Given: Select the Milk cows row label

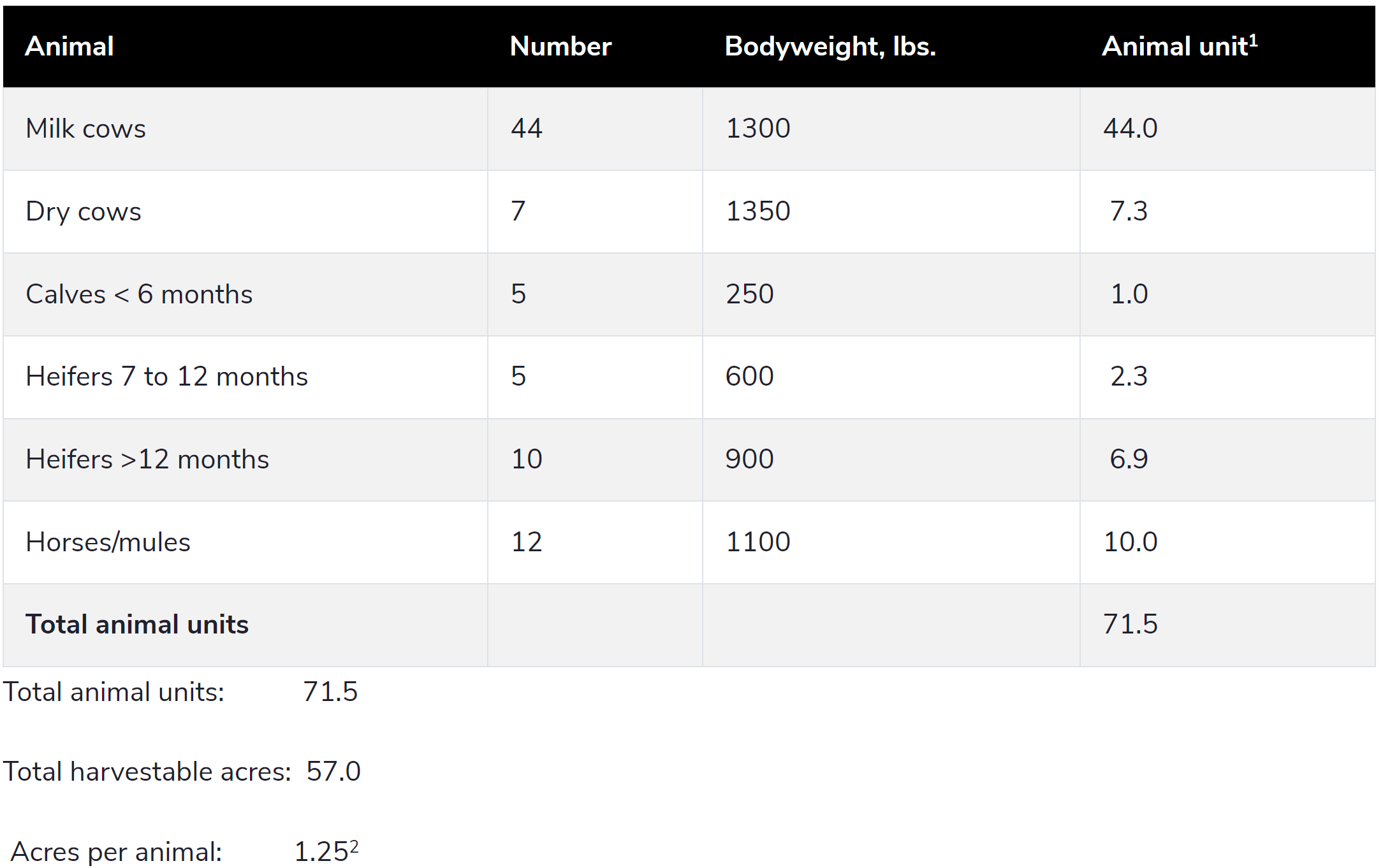Looking at the screenshot, I should [x=86, y=129].
